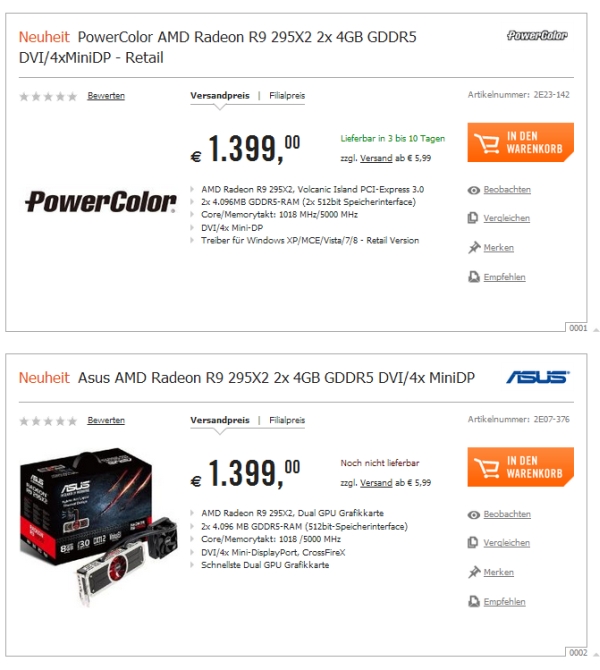600x670 pixels.
Task: Switch to Filialpreis tab for Asus card
Action: (287, 421)
